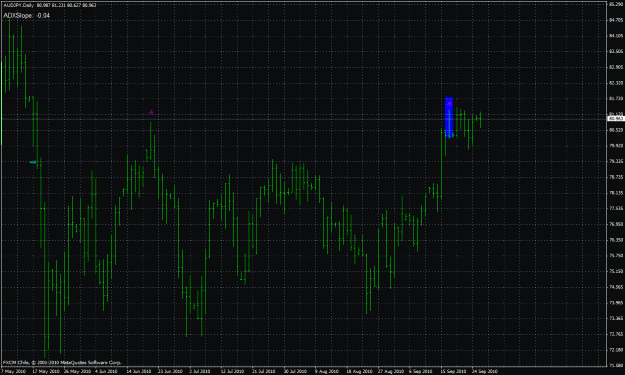Click the 30 Jul 2010 date label
625x375 pixels.
295,371
